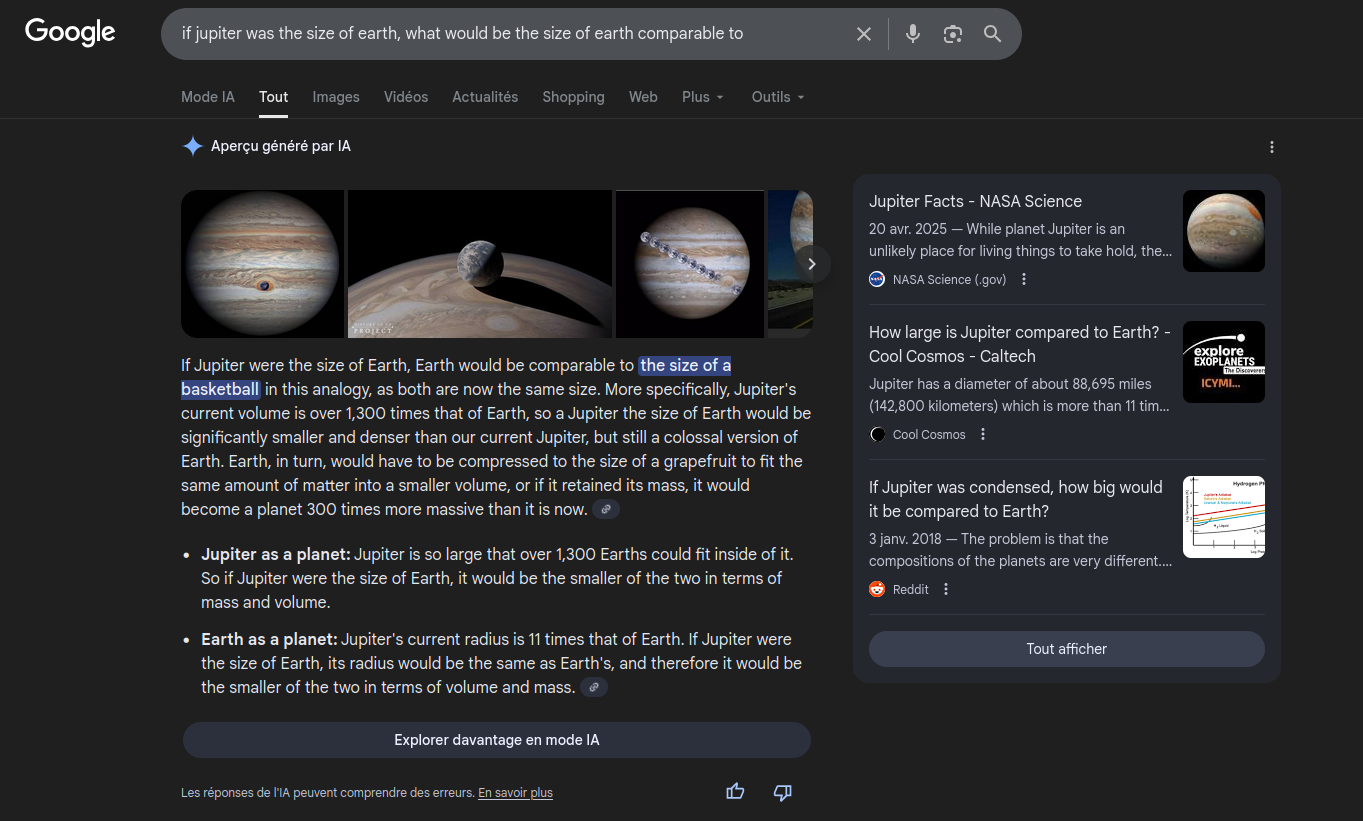Open carousel image of Earth over Jupiter
Viewport: 1363px width, 821px height.
(x=480, y=264)
